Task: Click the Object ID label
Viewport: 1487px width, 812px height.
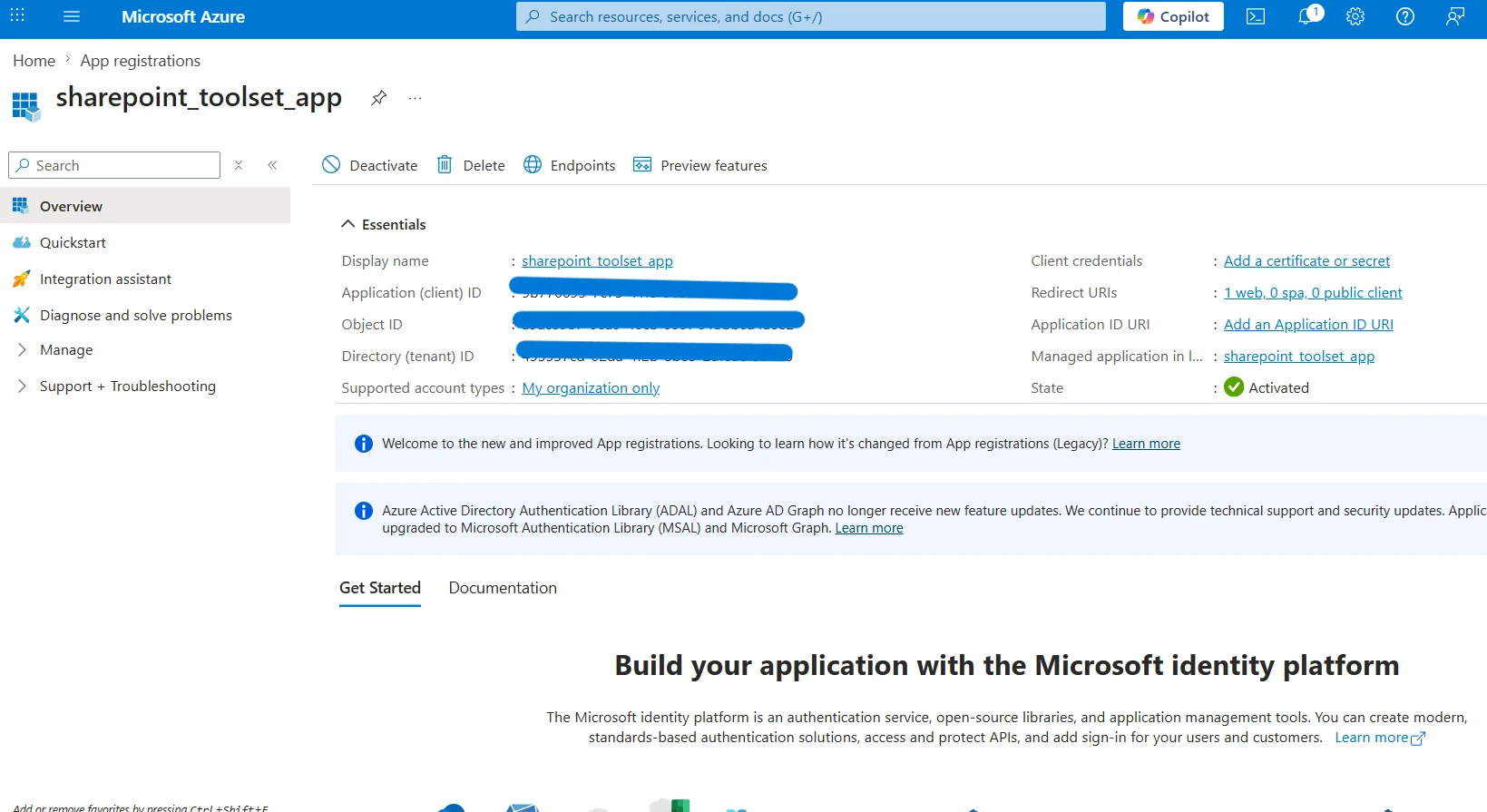Action: point(372,325)
